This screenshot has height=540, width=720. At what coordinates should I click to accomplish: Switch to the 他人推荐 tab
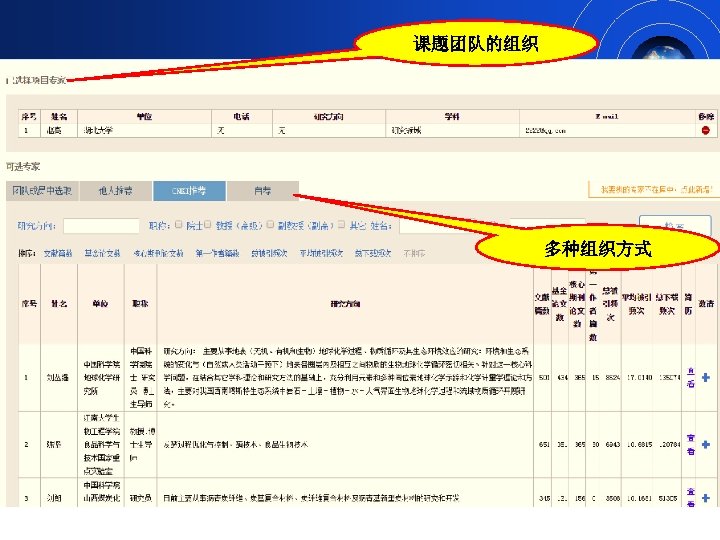point(115,191)
